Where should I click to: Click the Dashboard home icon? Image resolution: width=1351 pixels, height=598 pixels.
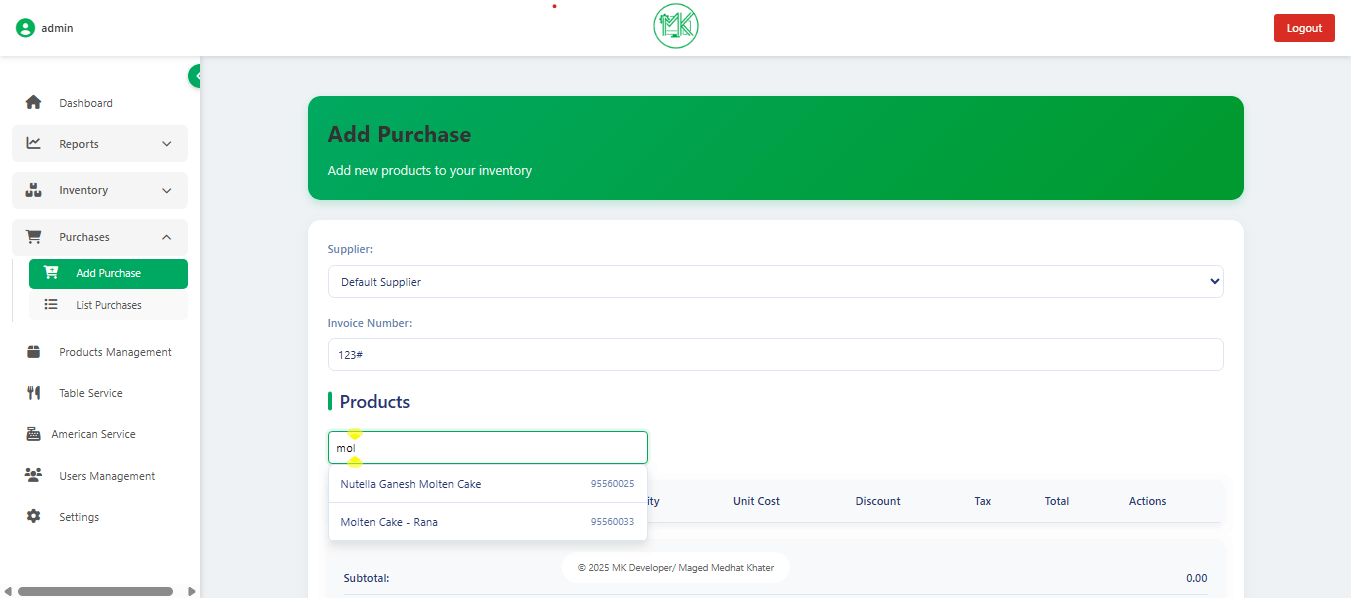point(33,102)
